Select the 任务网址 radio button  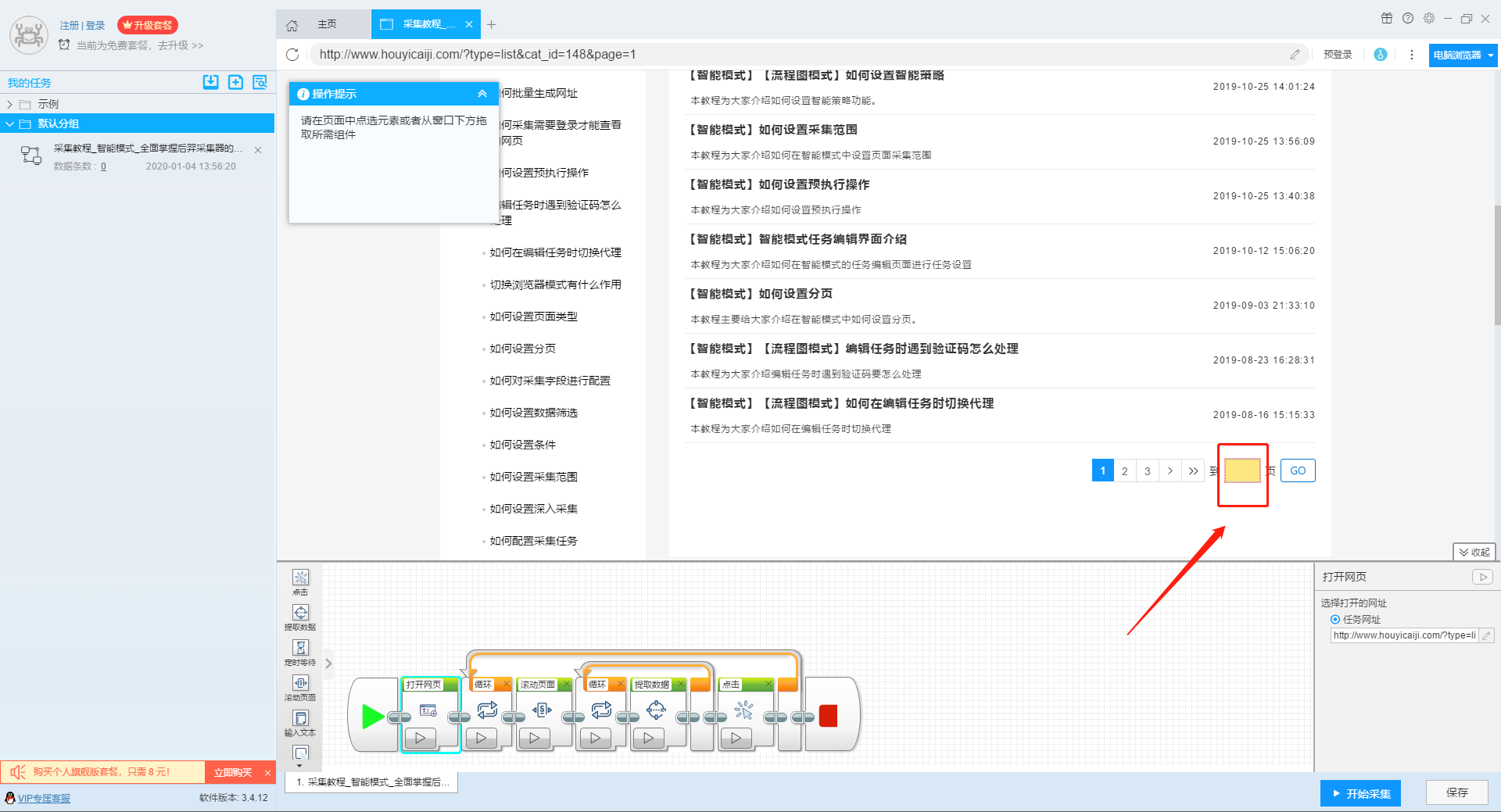tap(1335, 619)
